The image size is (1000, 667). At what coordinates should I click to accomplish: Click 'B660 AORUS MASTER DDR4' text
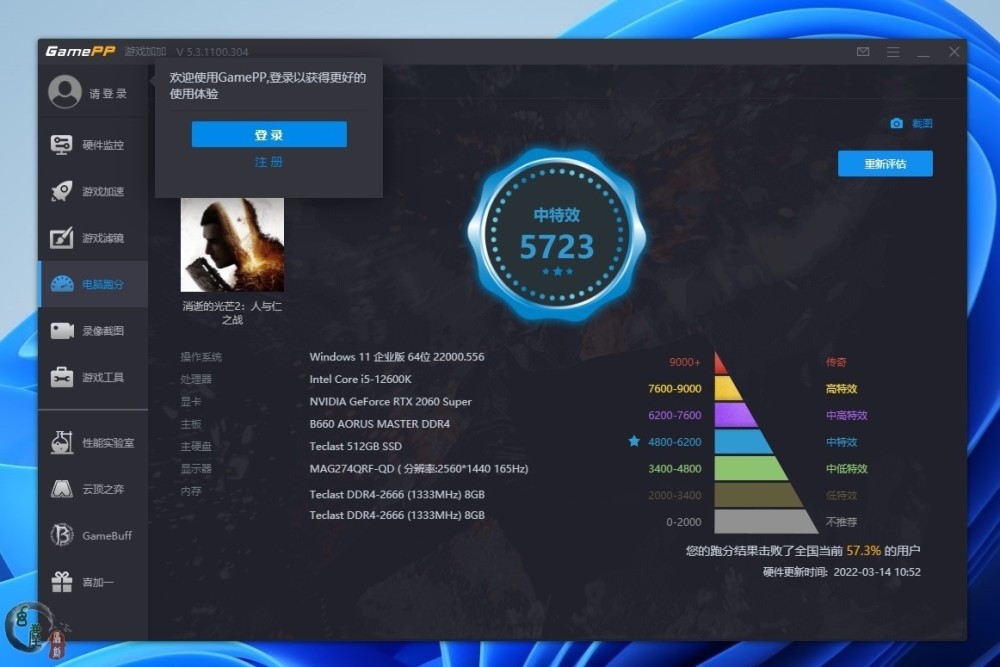tap(379, 423)
